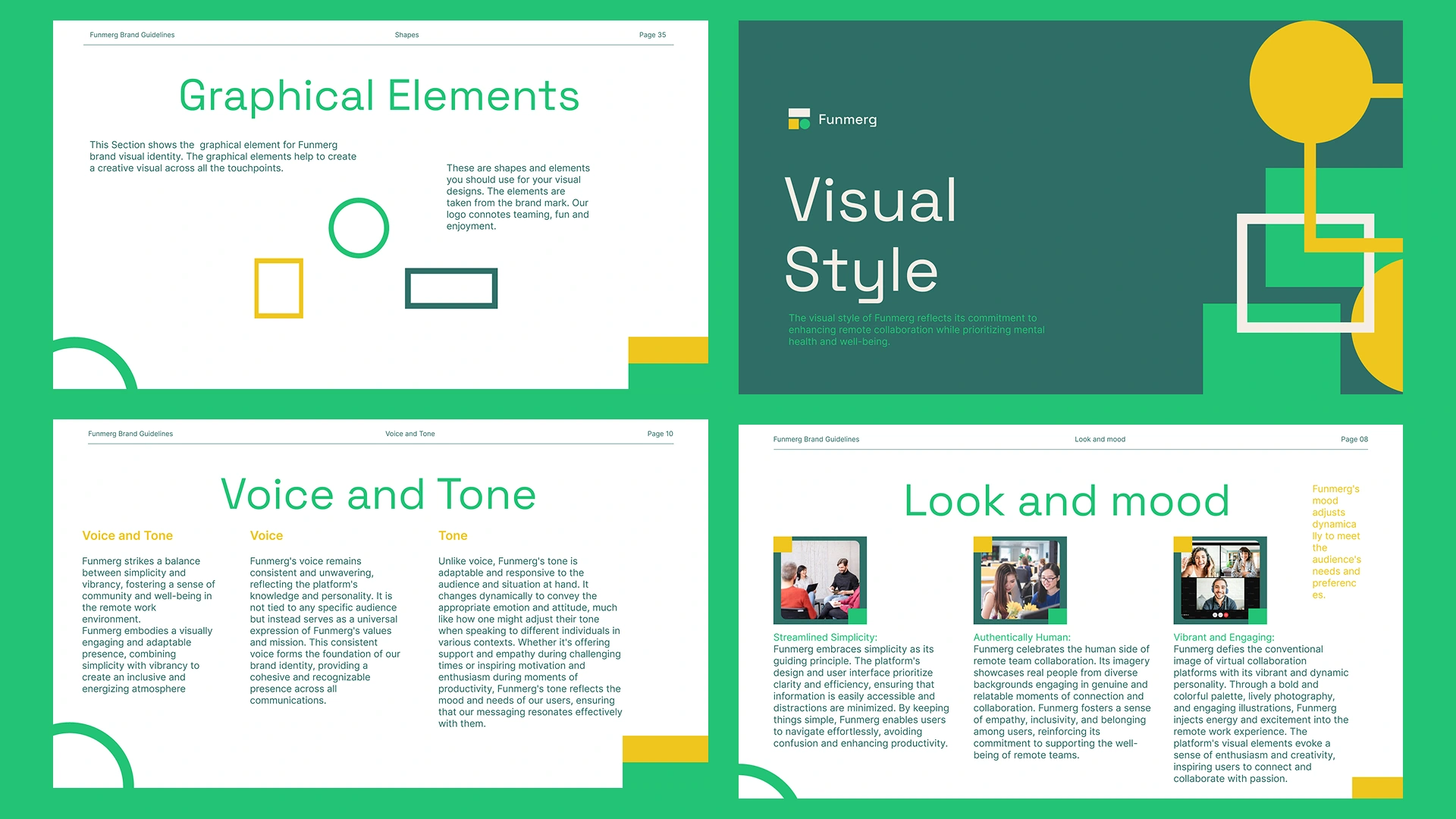
Task: Open the video call screenshot photo
Action: pos(1220,580)
